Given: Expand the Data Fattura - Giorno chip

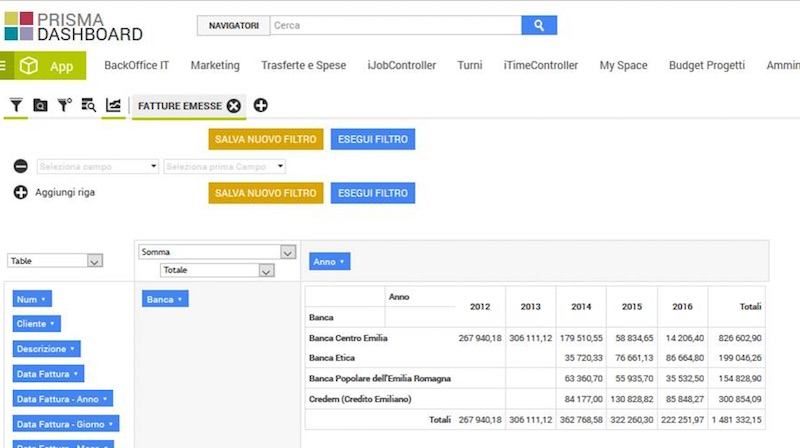Looking at the screenshot, I should point(66,424).
